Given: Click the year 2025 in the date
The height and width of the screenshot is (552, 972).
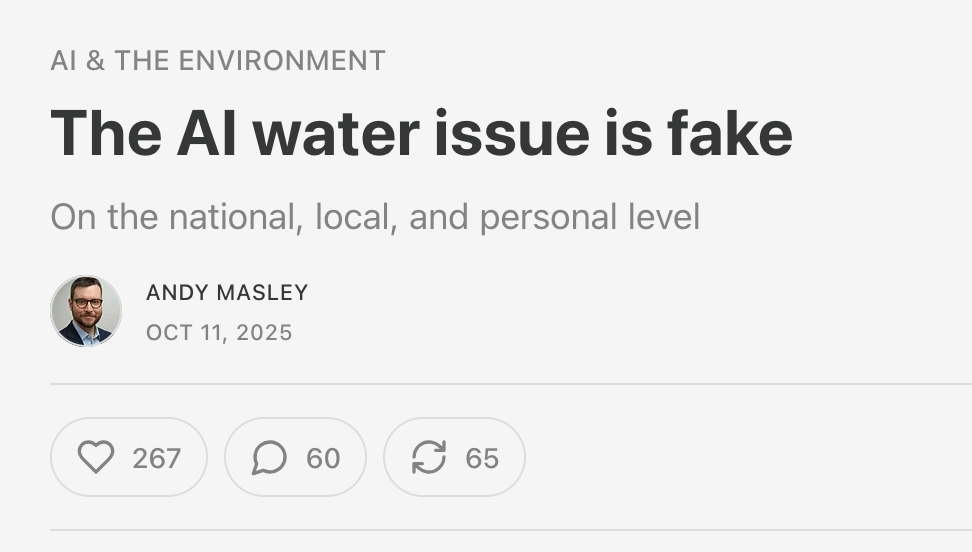Looking at the screenshot, I should point(265,333).
